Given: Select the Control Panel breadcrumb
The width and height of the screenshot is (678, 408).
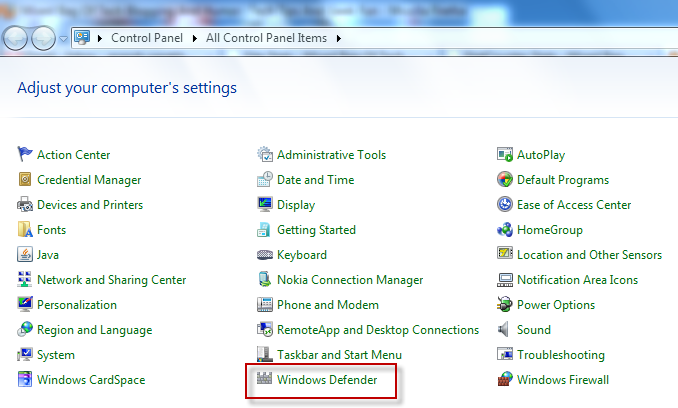Looking at the screenshot, I should (x=147, y=38).
